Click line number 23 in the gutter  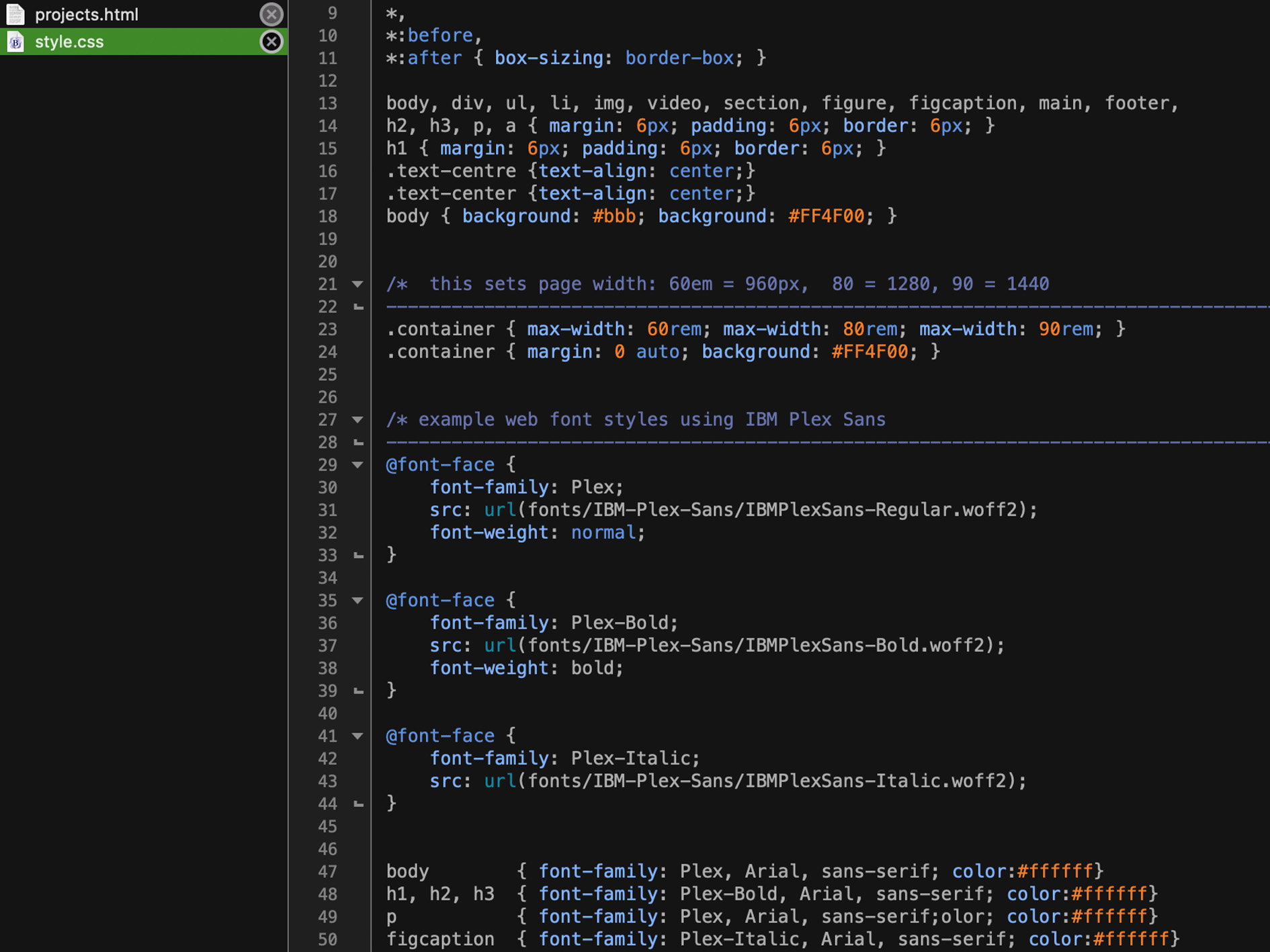click(x=328, y=329)
